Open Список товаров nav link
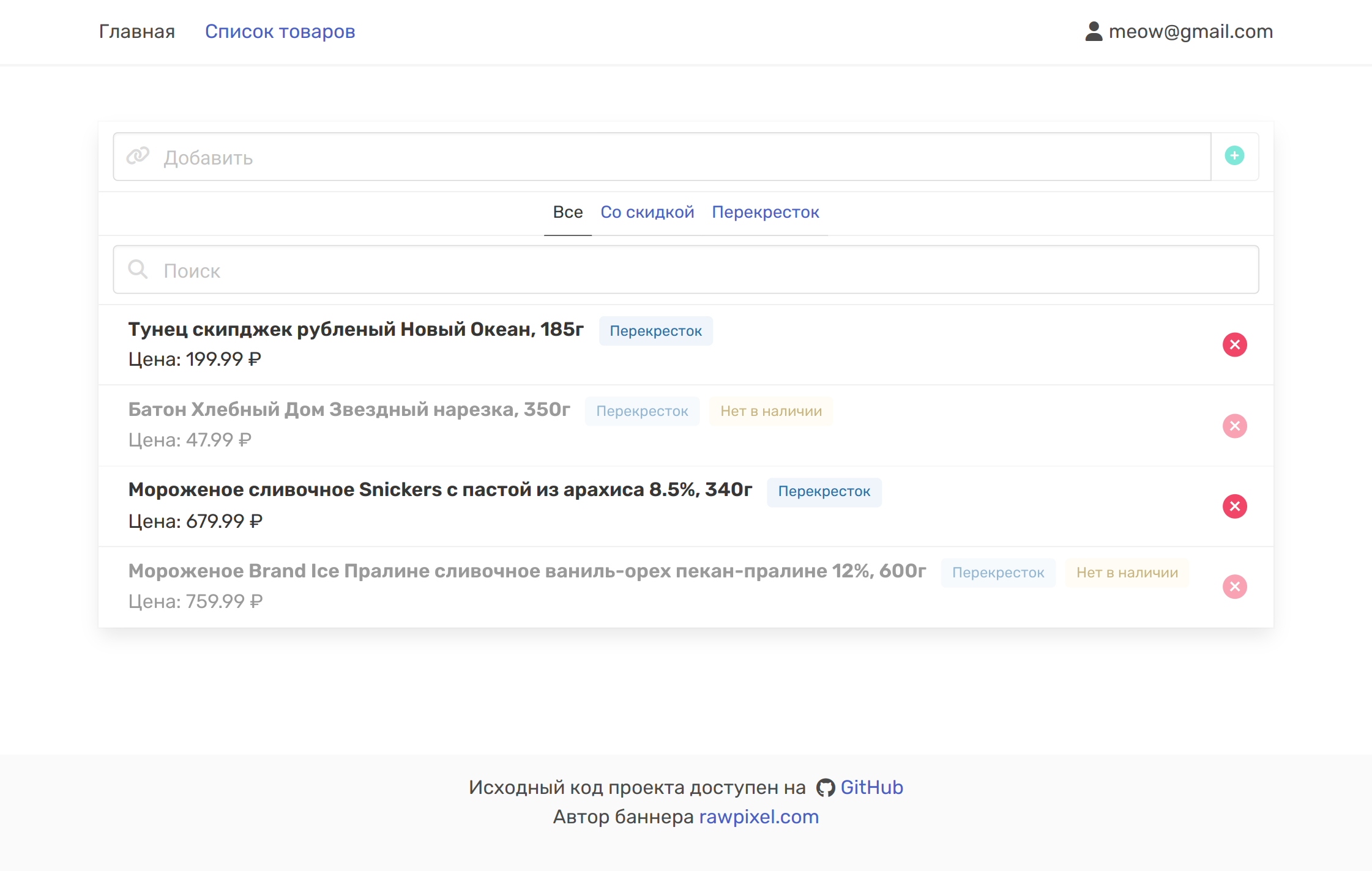The height and width of the screenshot is (871, 1372). pos(280,31)
